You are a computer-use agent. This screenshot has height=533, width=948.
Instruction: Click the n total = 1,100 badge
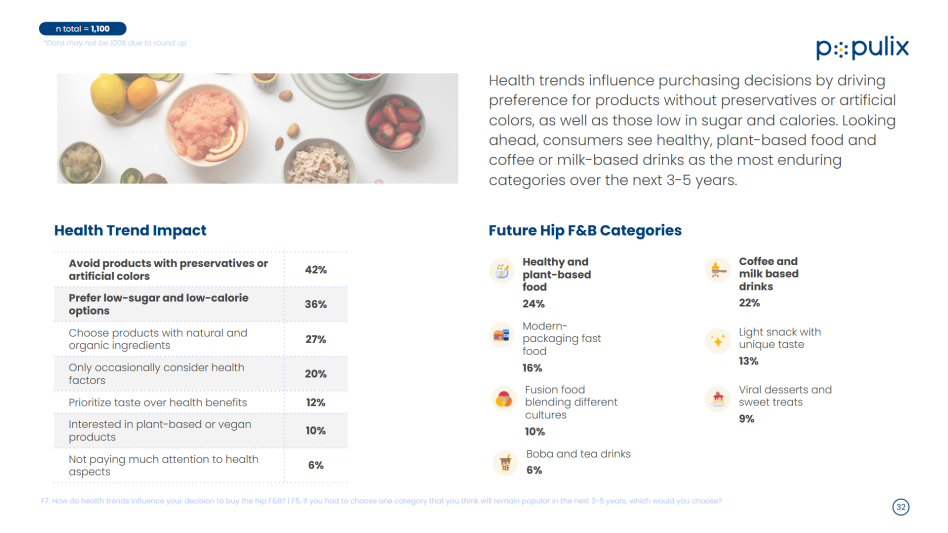tap(83, 28)
